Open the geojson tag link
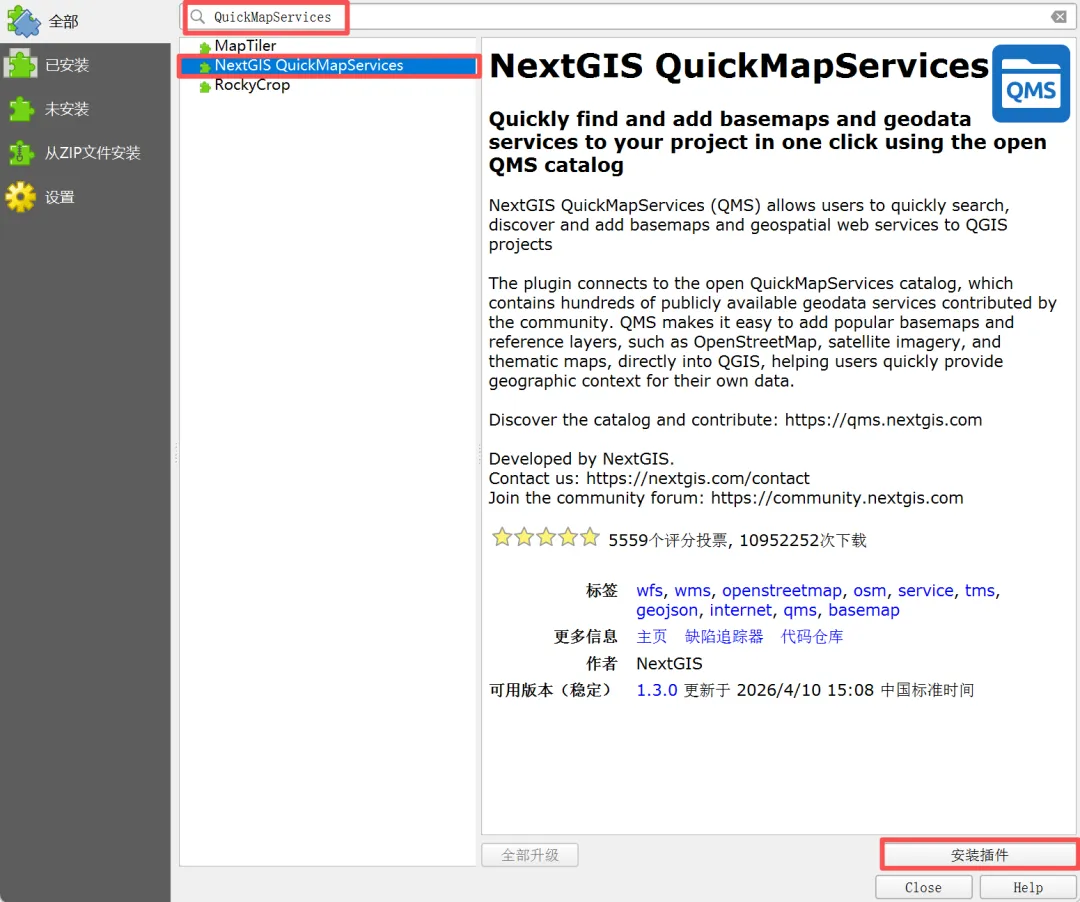1080x902 pixels. click(667, 610)
